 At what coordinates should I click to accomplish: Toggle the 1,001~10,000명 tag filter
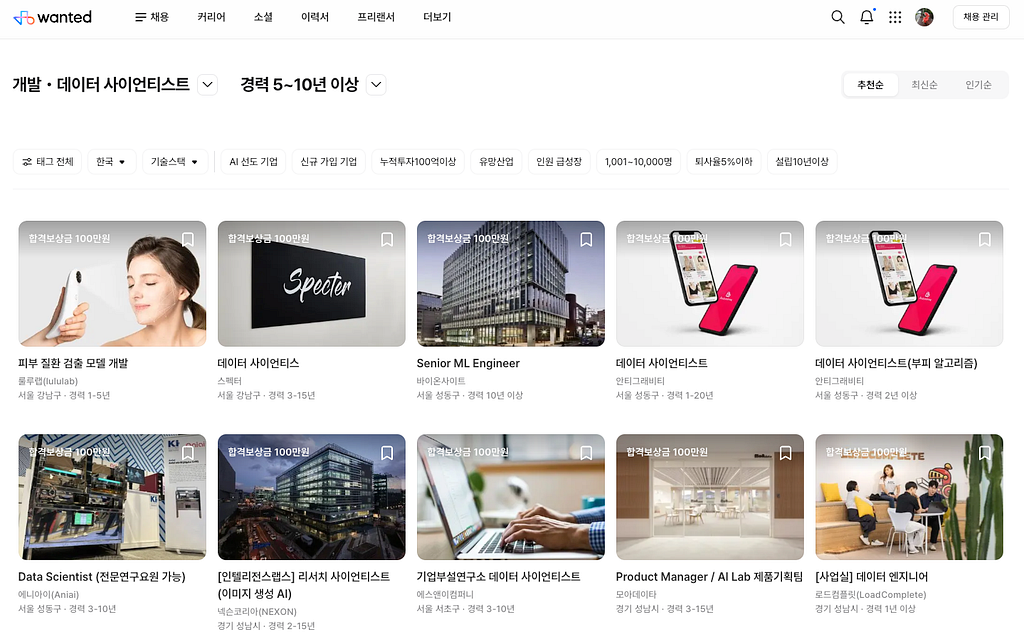point(639,161)
